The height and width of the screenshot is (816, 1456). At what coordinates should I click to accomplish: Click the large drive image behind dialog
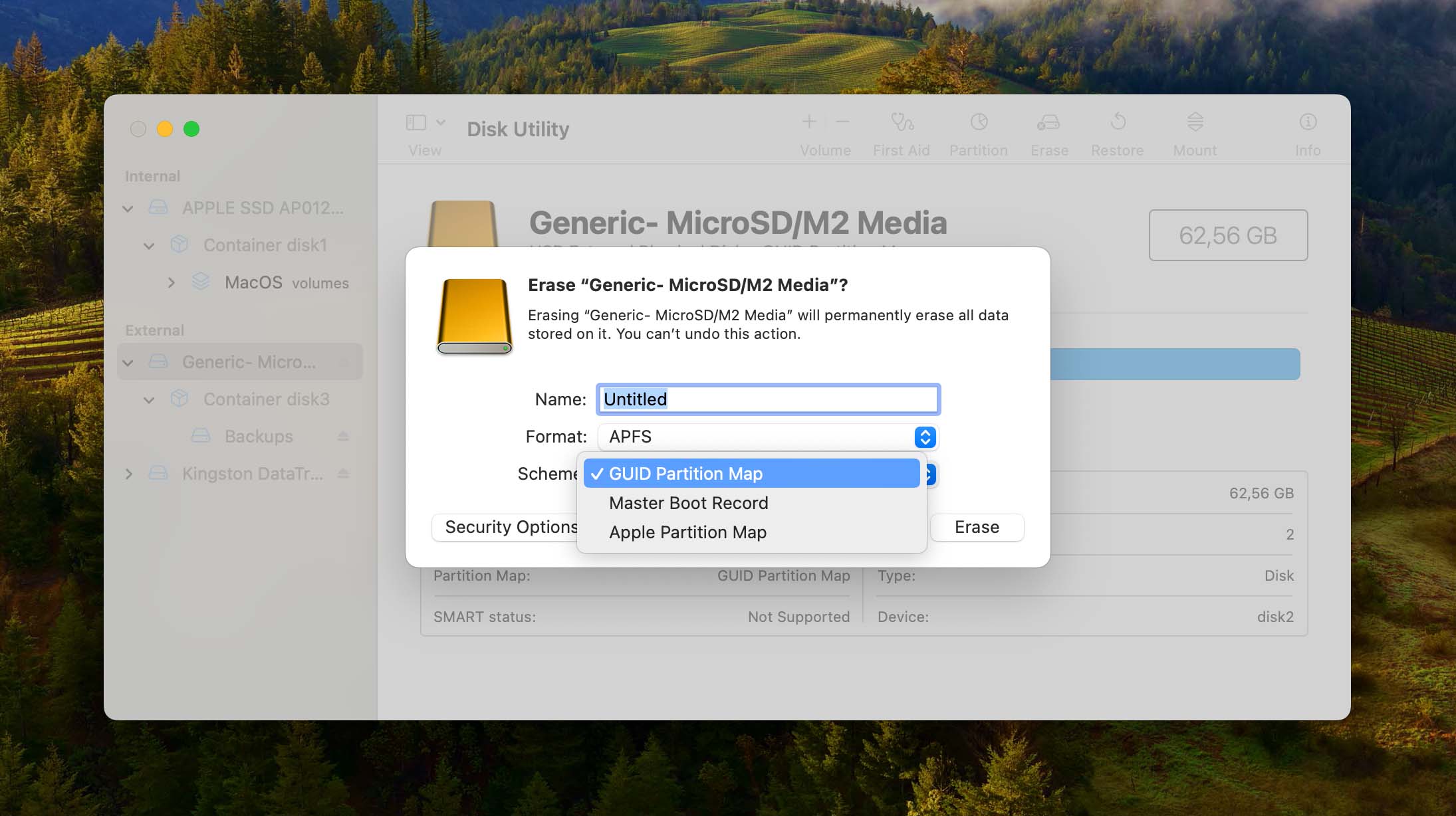coord(463,223)
